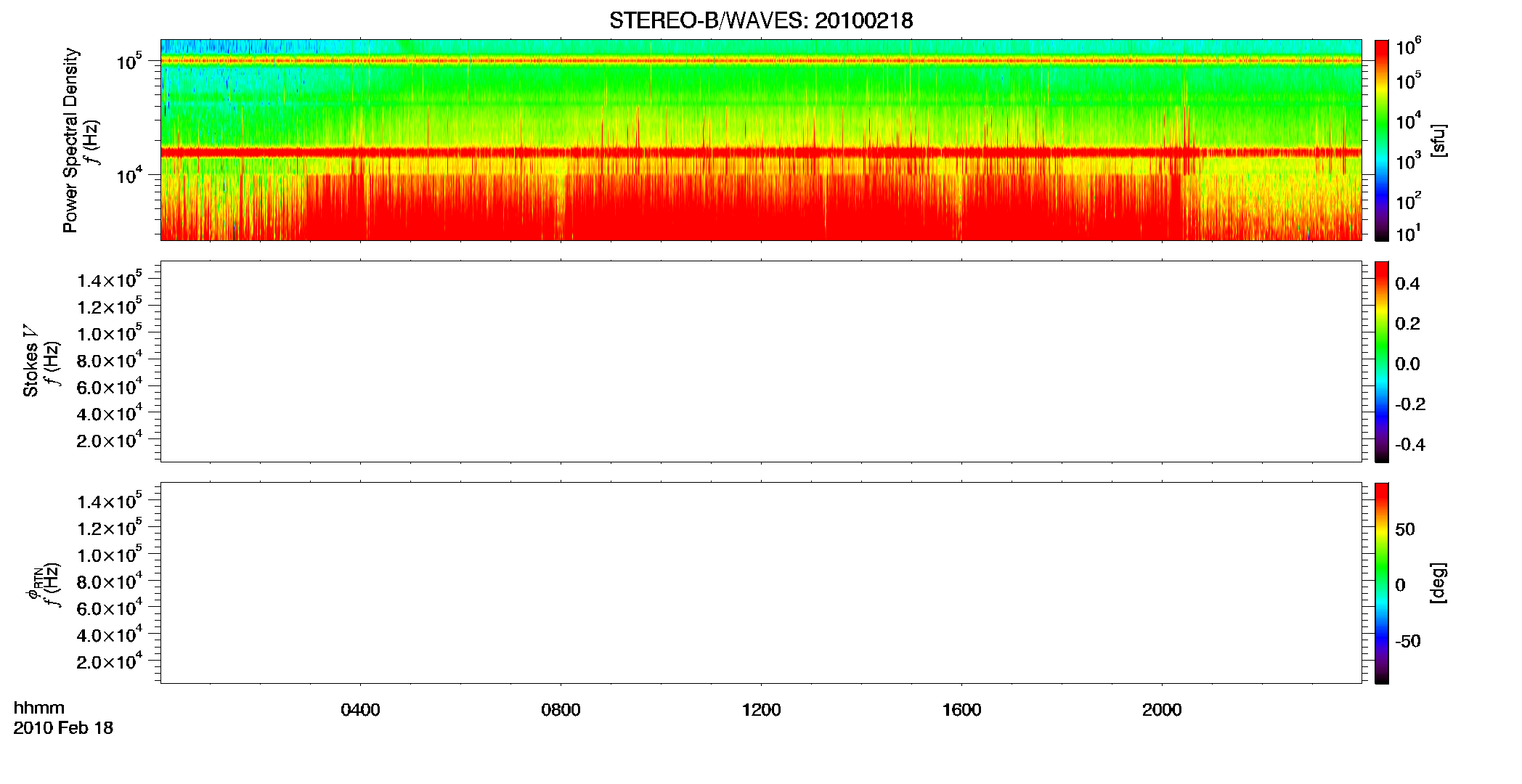The image size is (1522, 784).
Task: Select the 10^5 frequency tick on spectrogram axis
Action: pos(129,62)
